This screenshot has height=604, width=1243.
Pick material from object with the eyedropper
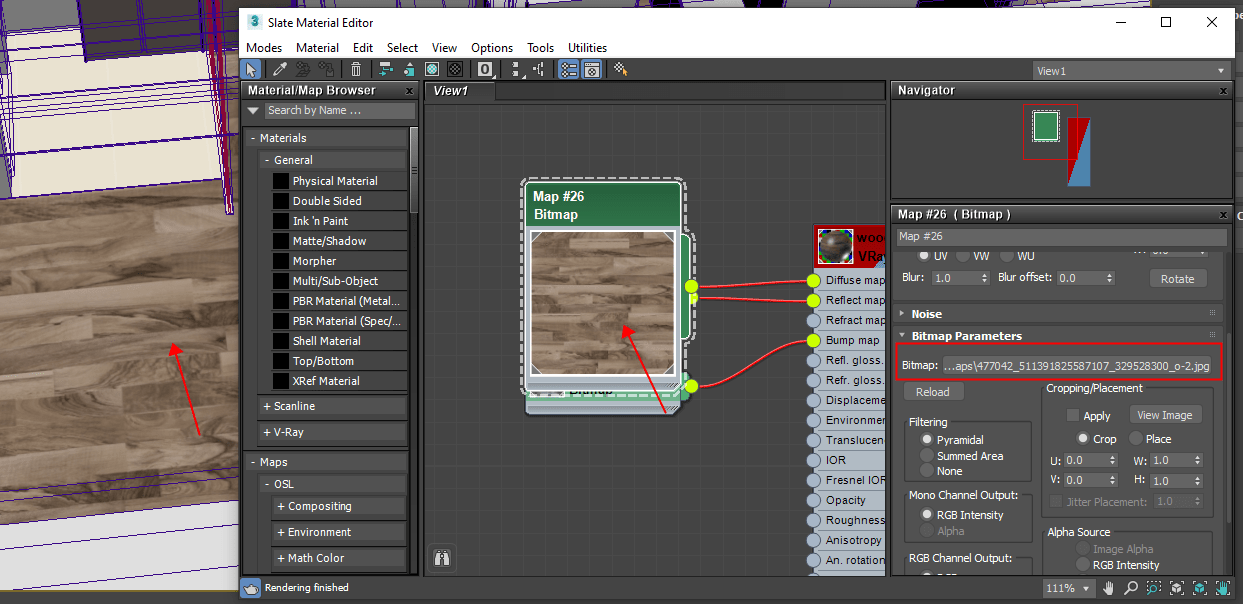279,69
